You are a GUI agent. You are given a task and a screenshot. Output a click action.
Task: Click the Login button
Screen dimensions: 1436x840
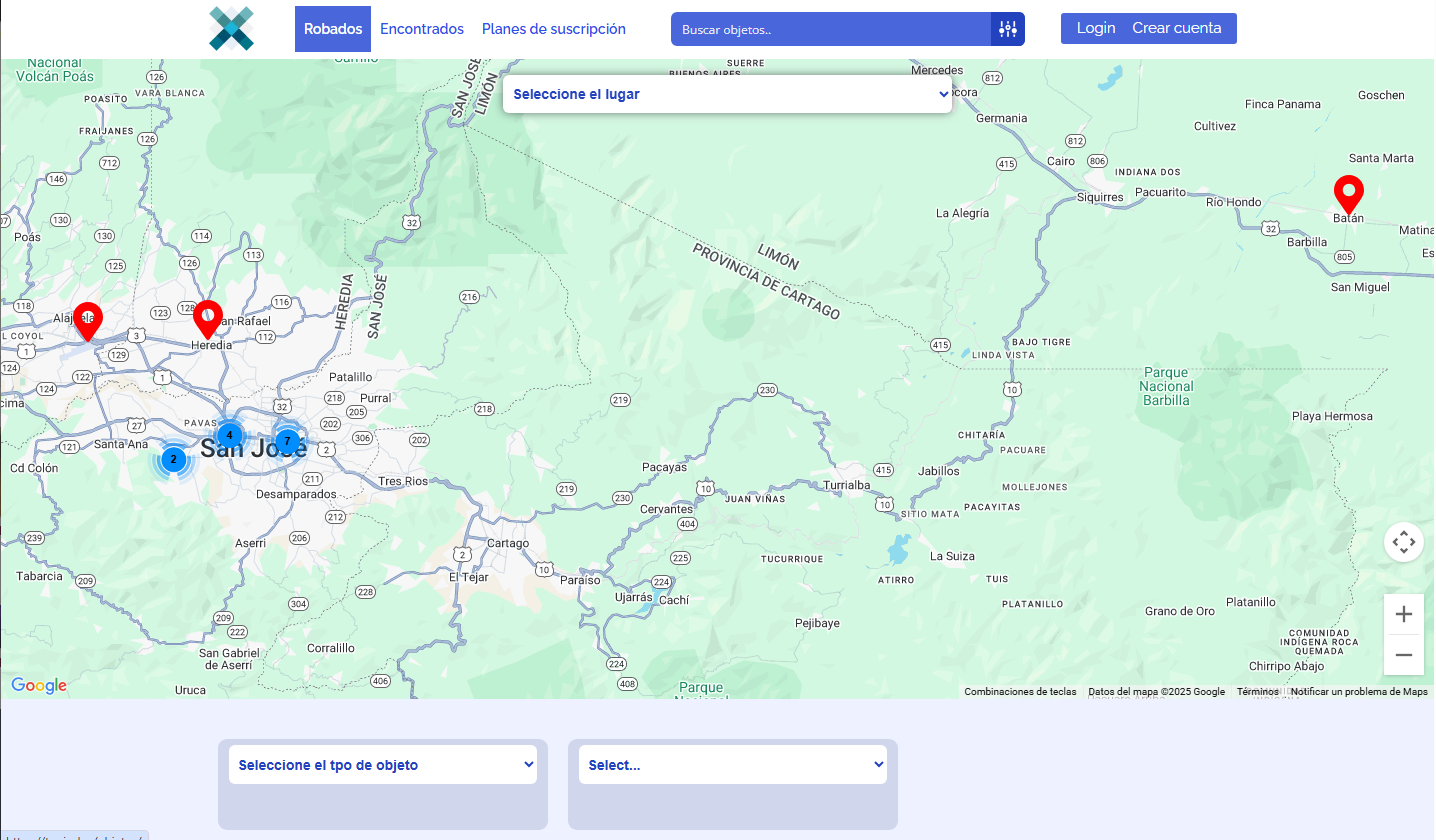1095,28
